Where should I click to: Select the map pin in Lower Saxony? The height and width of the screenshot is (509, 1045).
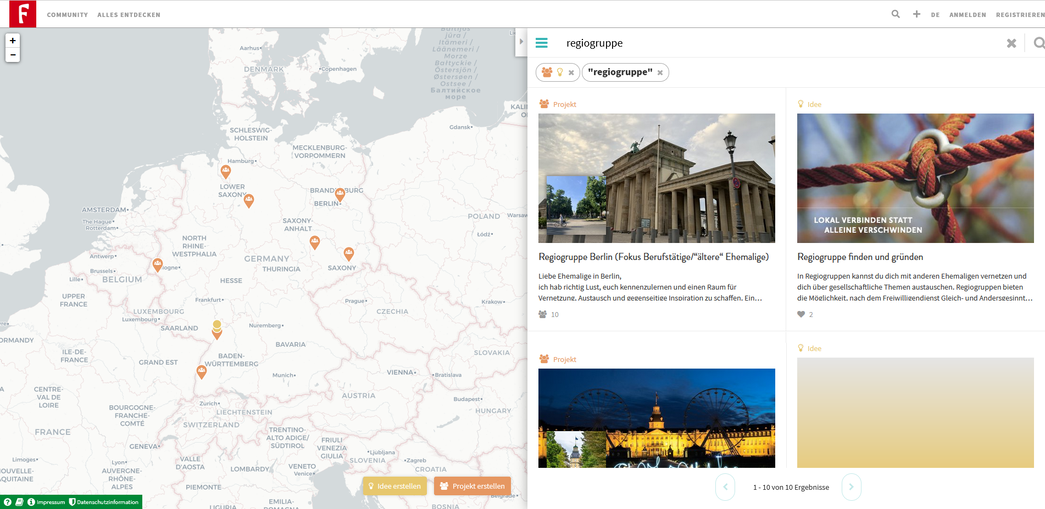point(249,201)
